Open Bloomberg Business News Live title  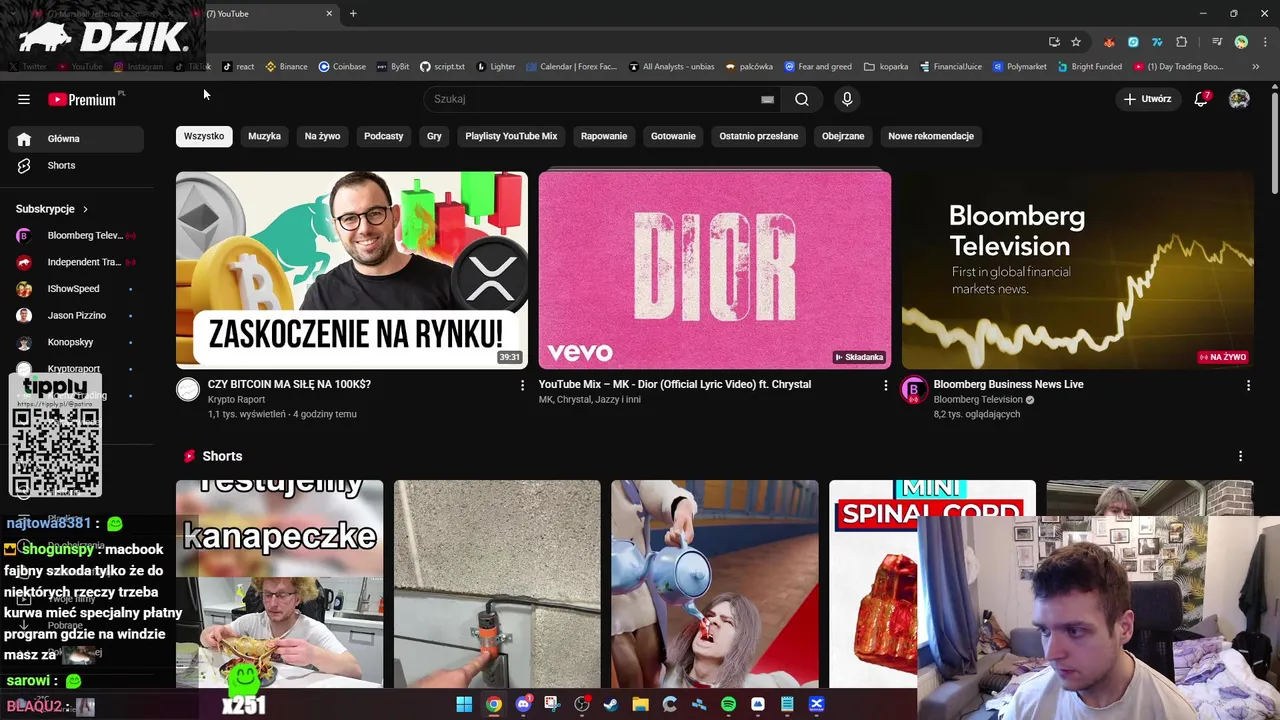point(1008,384)
